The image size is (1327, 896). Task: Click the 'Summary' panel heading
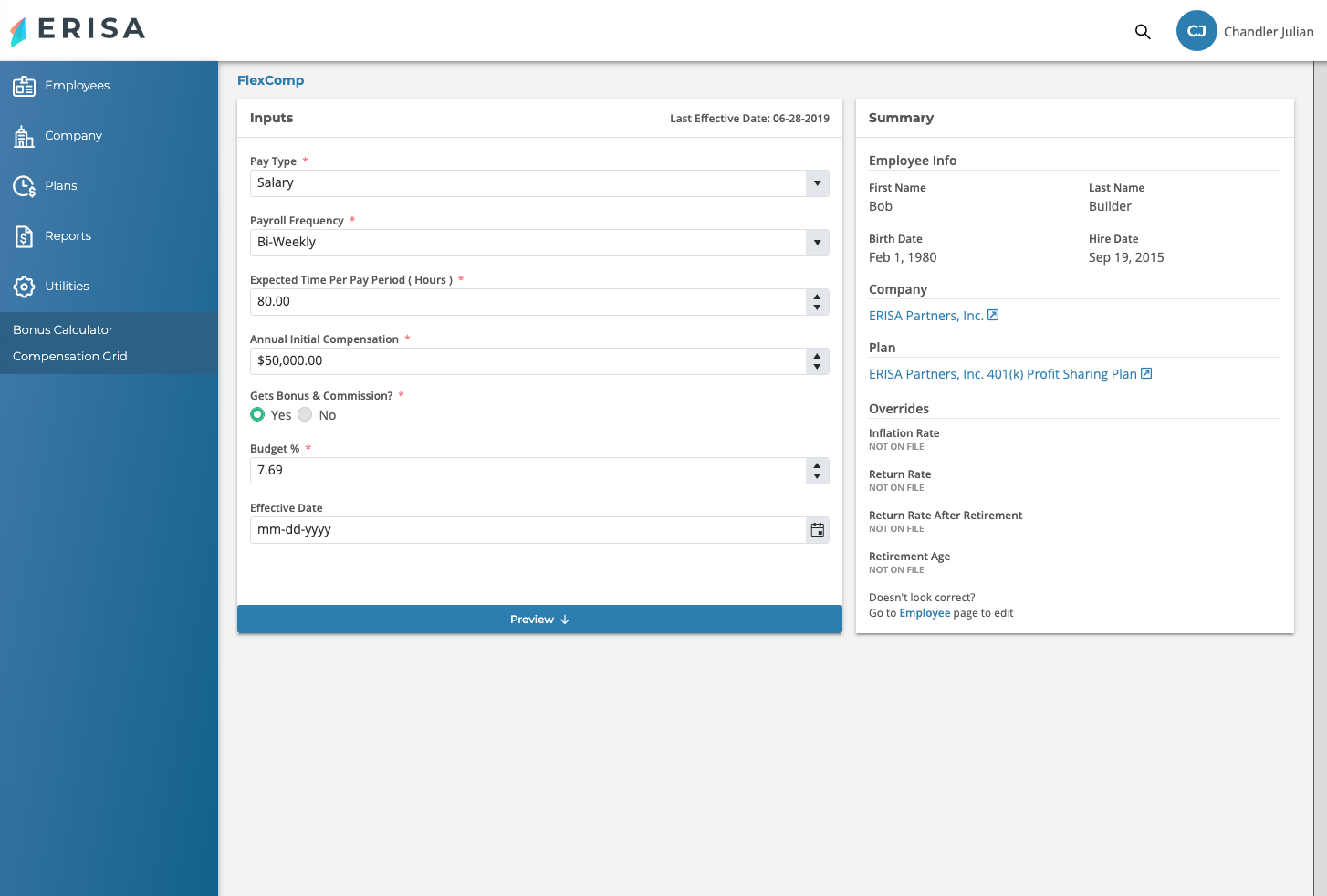[901, 118]
